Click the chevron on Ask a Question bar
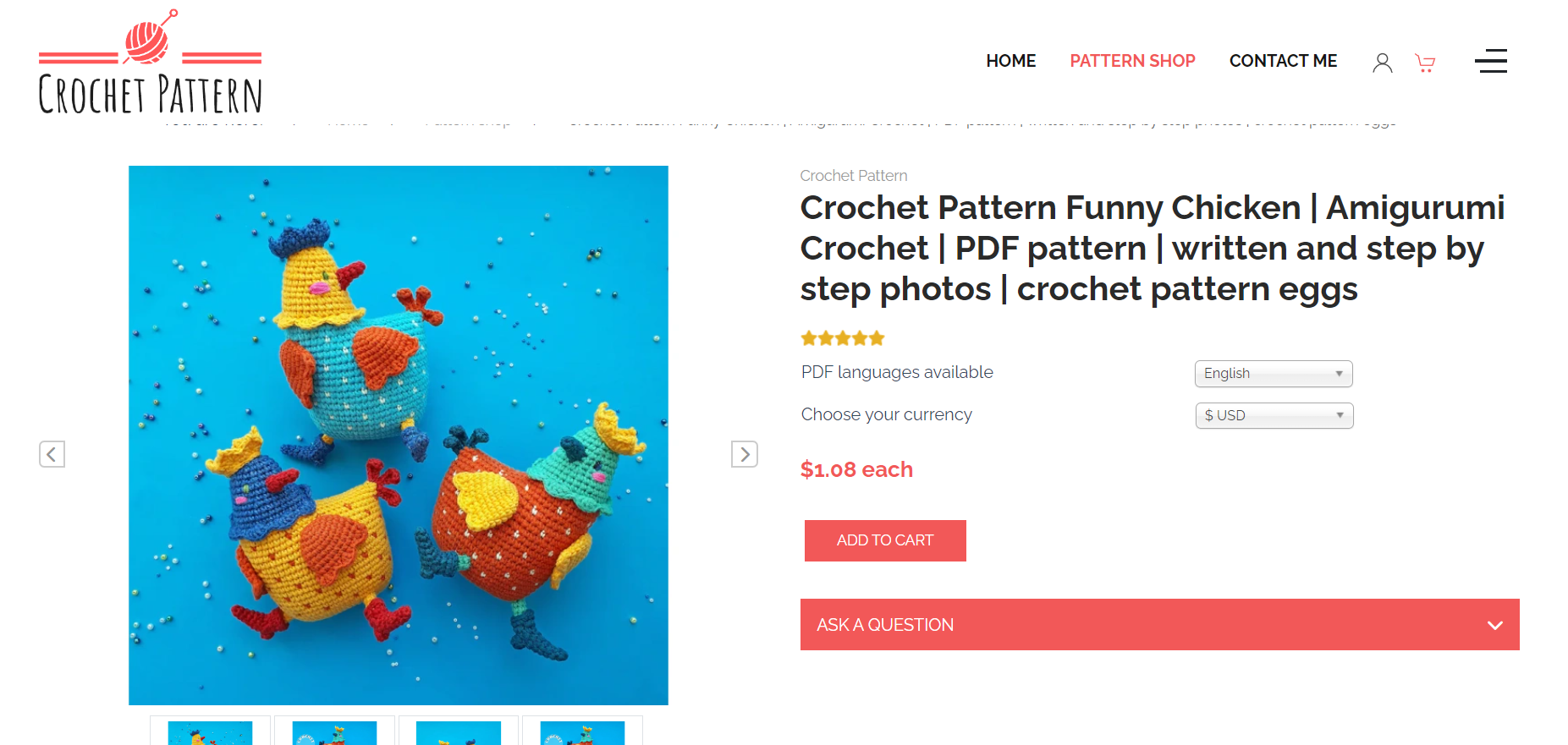This screenshot has width=1568, height=745. click(x=1494, y=625)
